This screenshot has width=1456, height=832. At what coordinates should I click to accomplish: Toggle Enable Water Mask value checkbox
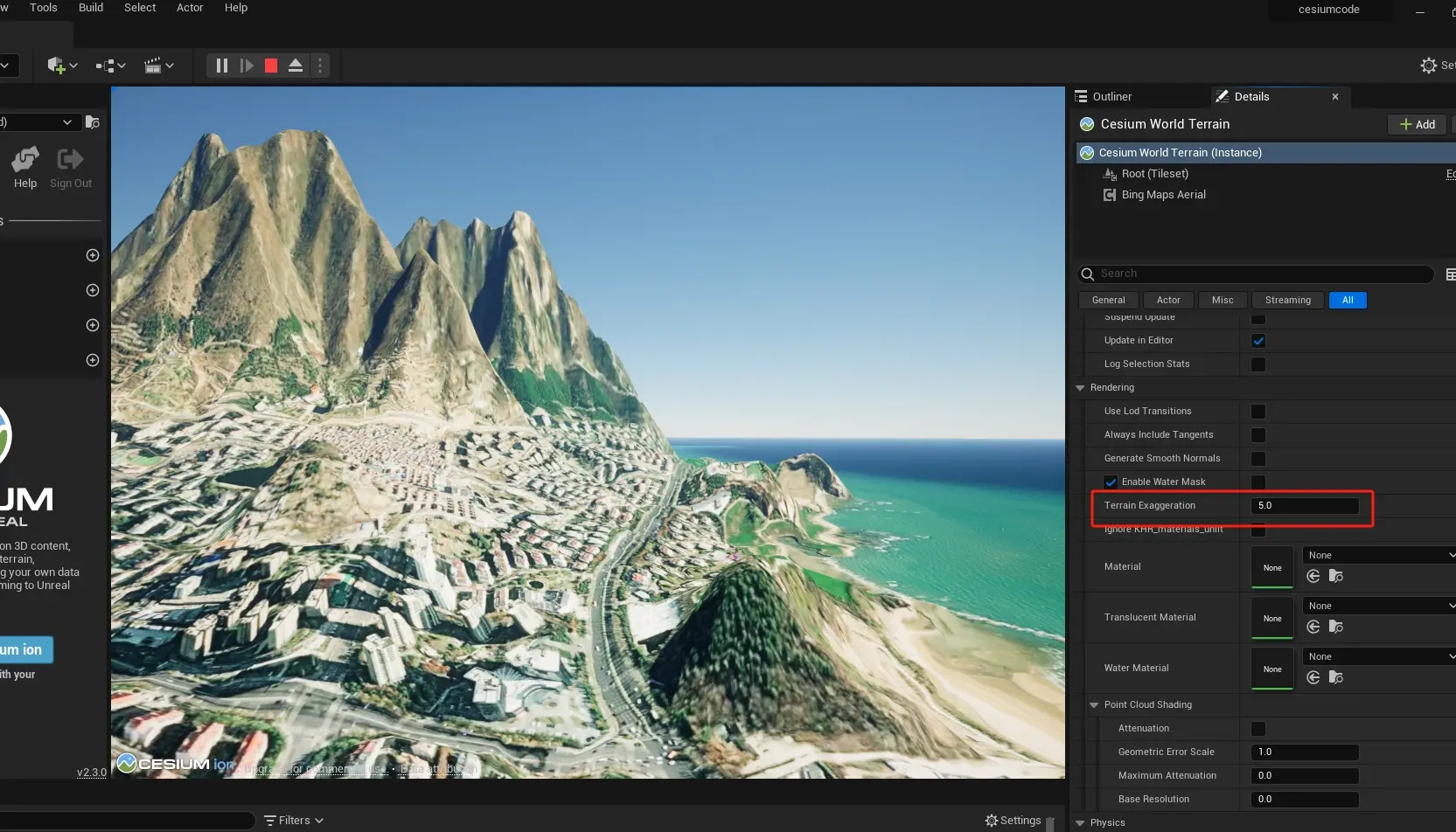pyautogui.click(x=1258, y=482)
